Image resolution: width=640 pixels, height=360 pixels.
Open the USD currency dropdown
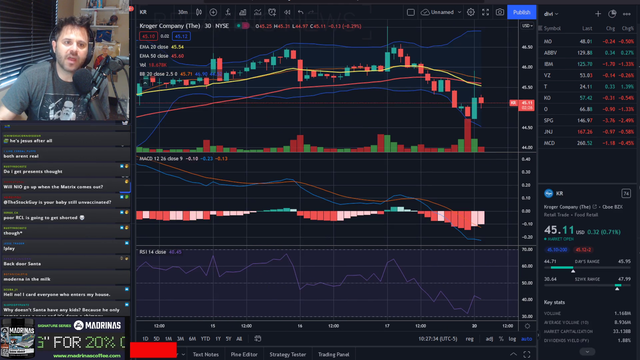tap(527, 26)
